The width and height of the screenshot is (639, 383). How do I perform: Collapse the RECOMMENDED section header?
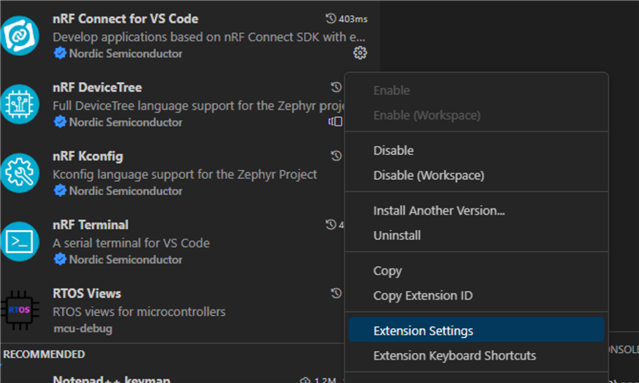[44, 354]
